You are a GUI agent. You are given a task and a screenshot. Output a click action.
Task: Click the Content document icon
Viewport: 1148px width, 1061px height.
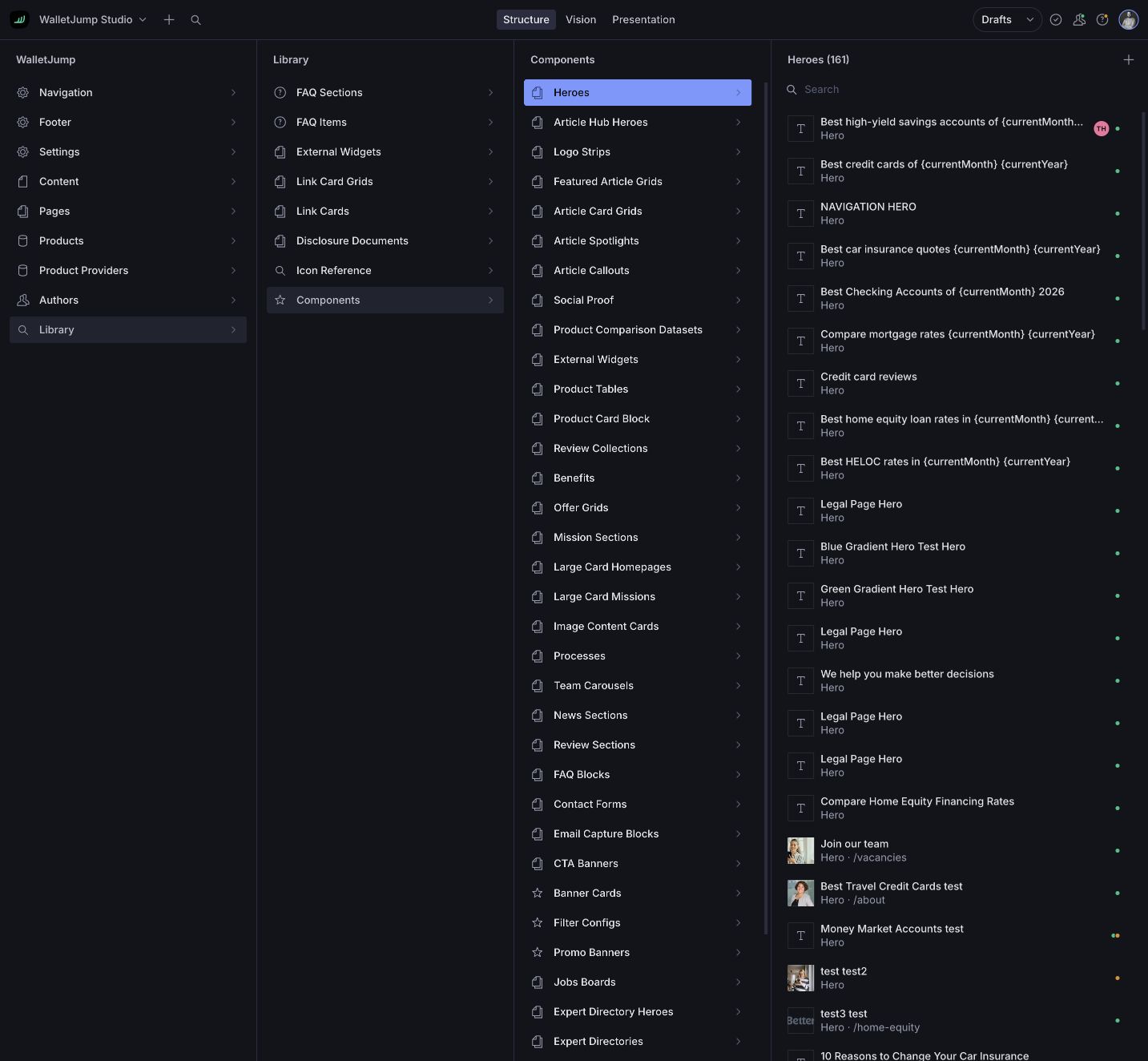(23, 181)
